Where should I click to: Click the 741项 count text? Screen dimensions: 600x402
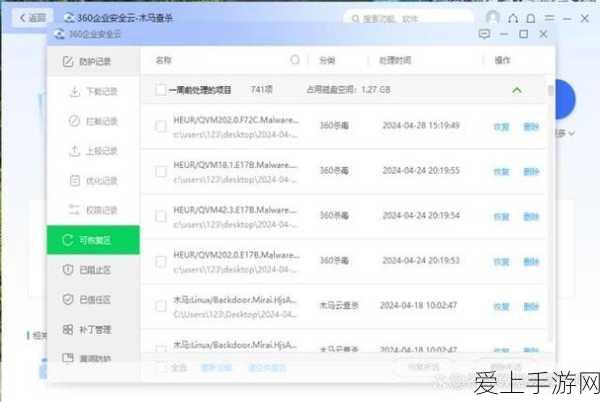[x=261, y=90]
